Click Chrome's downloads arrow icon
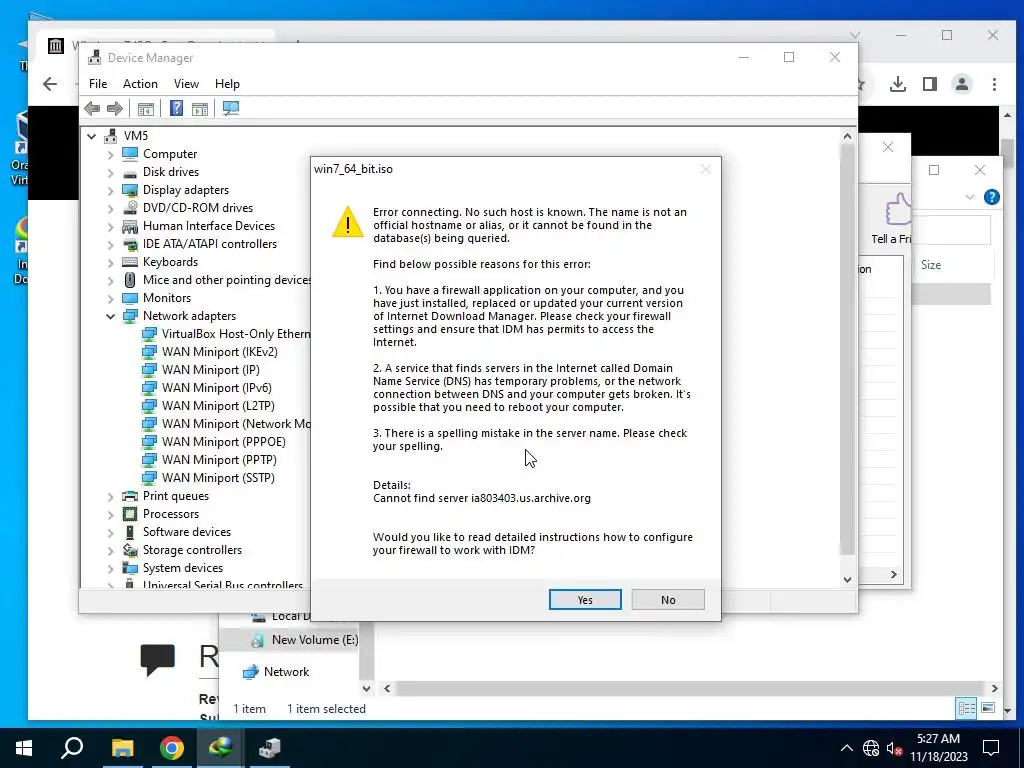This screenshot has width=1024, height=768. click(898, 84)
